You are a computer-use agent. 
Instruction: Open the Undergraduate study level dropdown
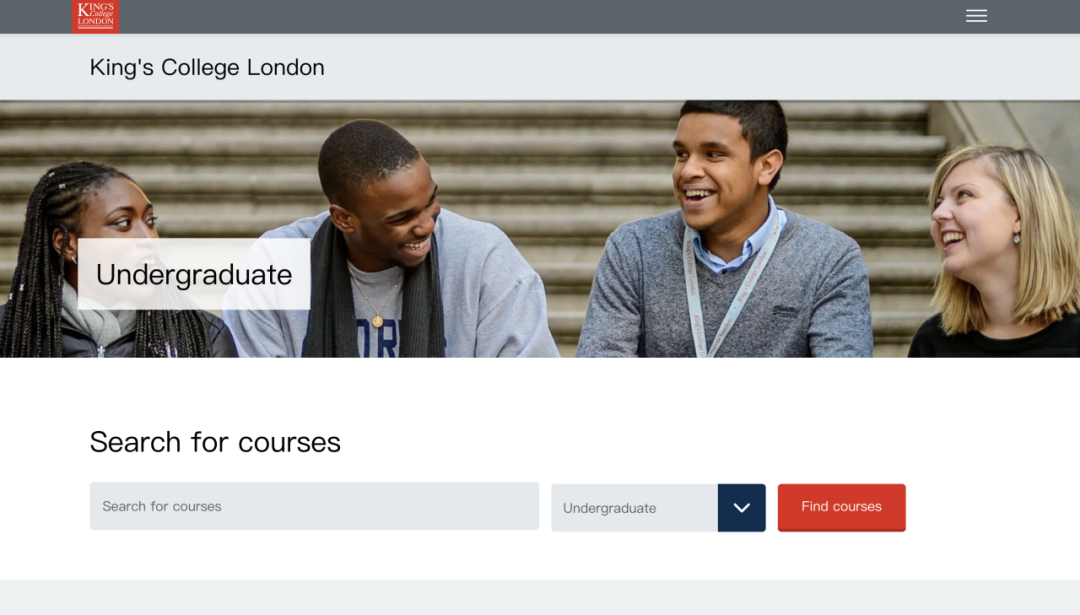coord(658,508)
